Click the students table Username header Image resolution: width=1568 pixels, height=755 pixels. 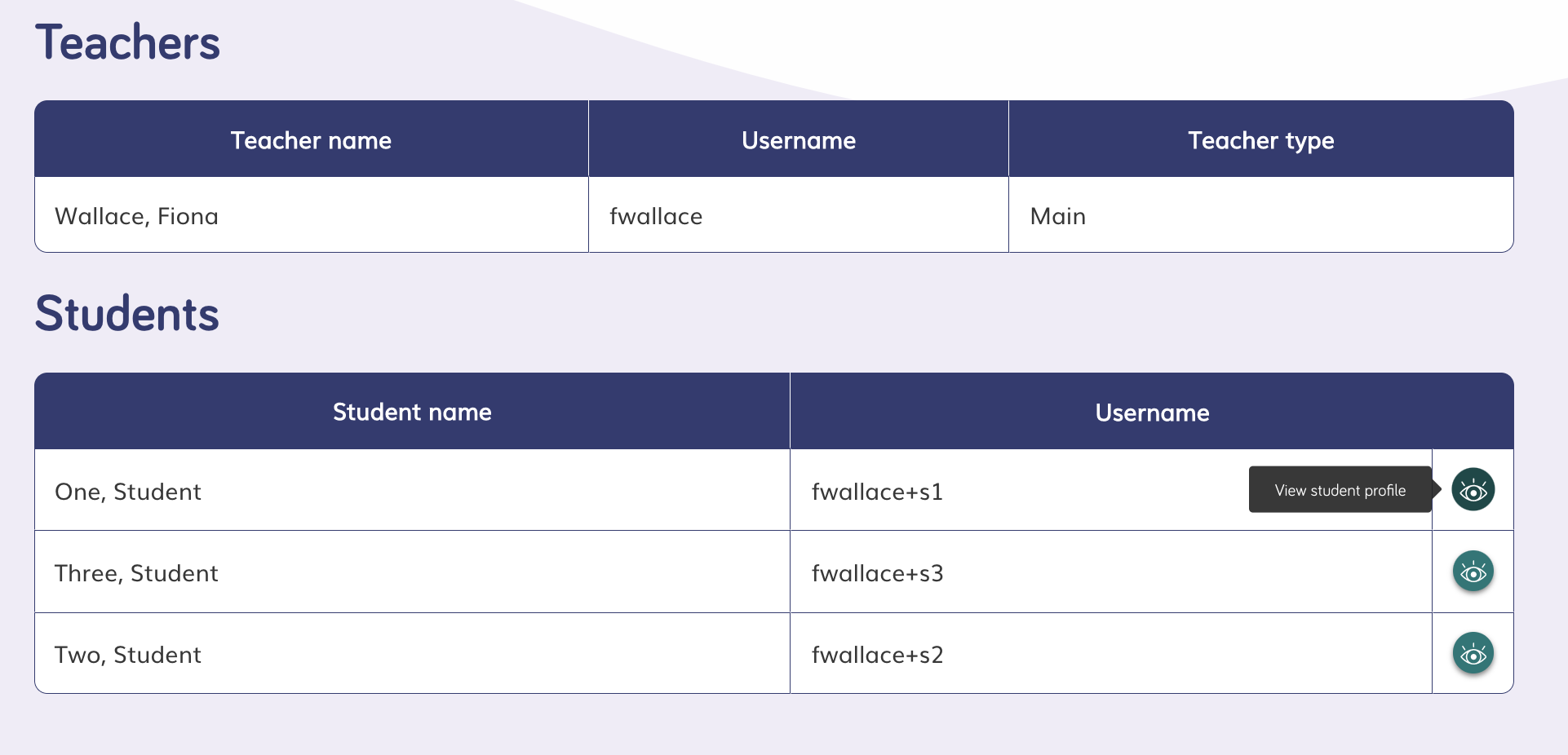[x=1152, y=412]
